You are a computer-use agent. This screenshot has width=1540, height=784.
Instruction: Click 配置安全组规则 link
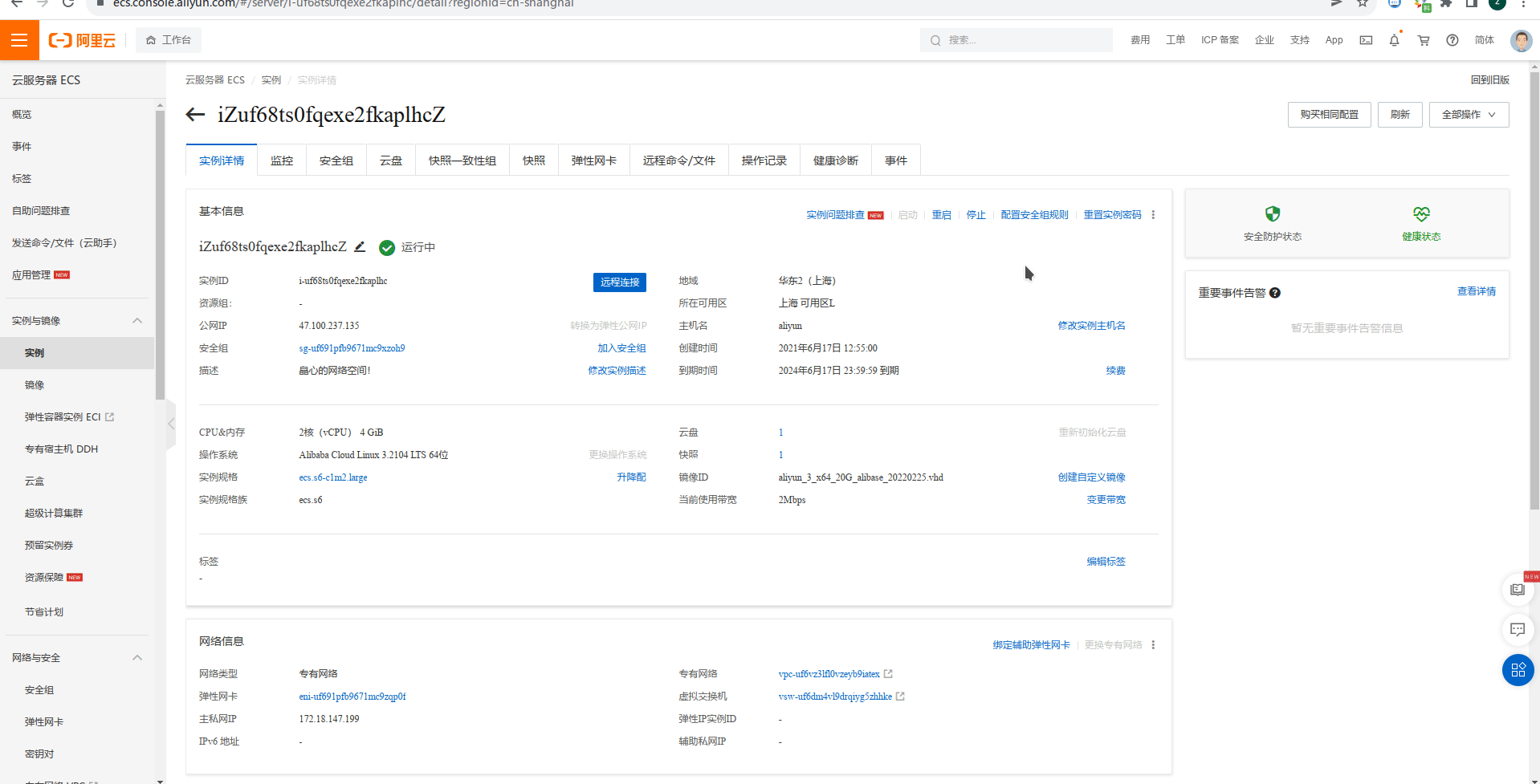pyautogui.click(x=1035, y=215)
